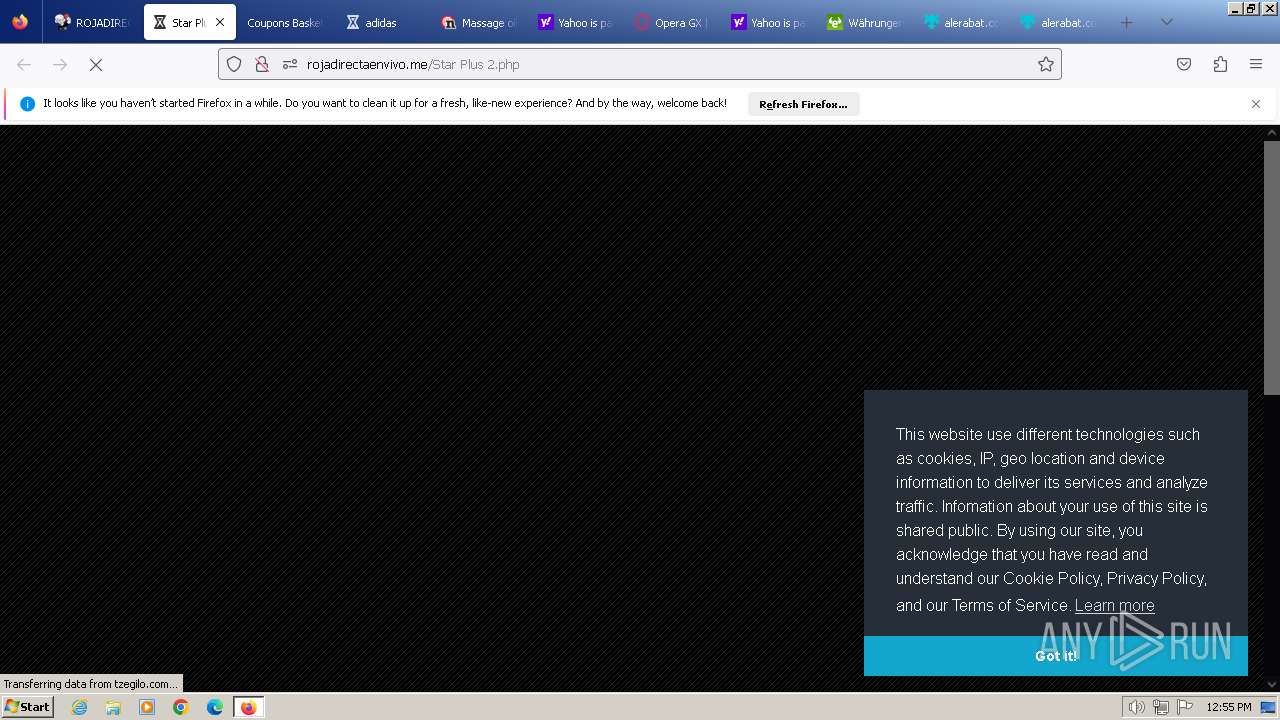1280x720 pixels.
Task: Open a new tab with plus button
Action: pos(1127,22)
